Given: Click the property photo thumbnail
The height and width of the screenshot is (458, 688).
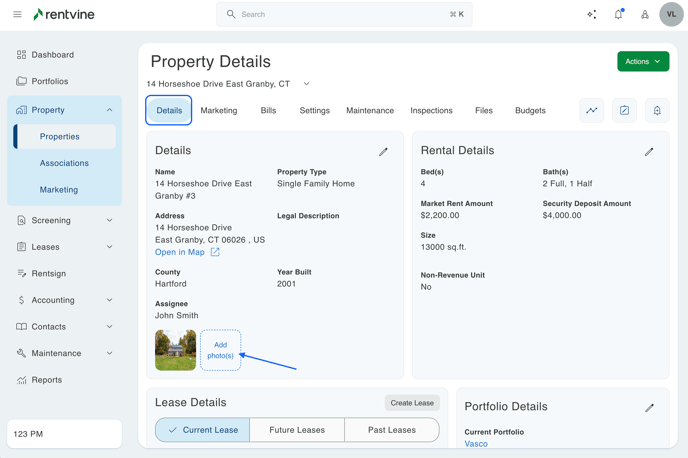Looking at the screenshot, I should [175, 350].
